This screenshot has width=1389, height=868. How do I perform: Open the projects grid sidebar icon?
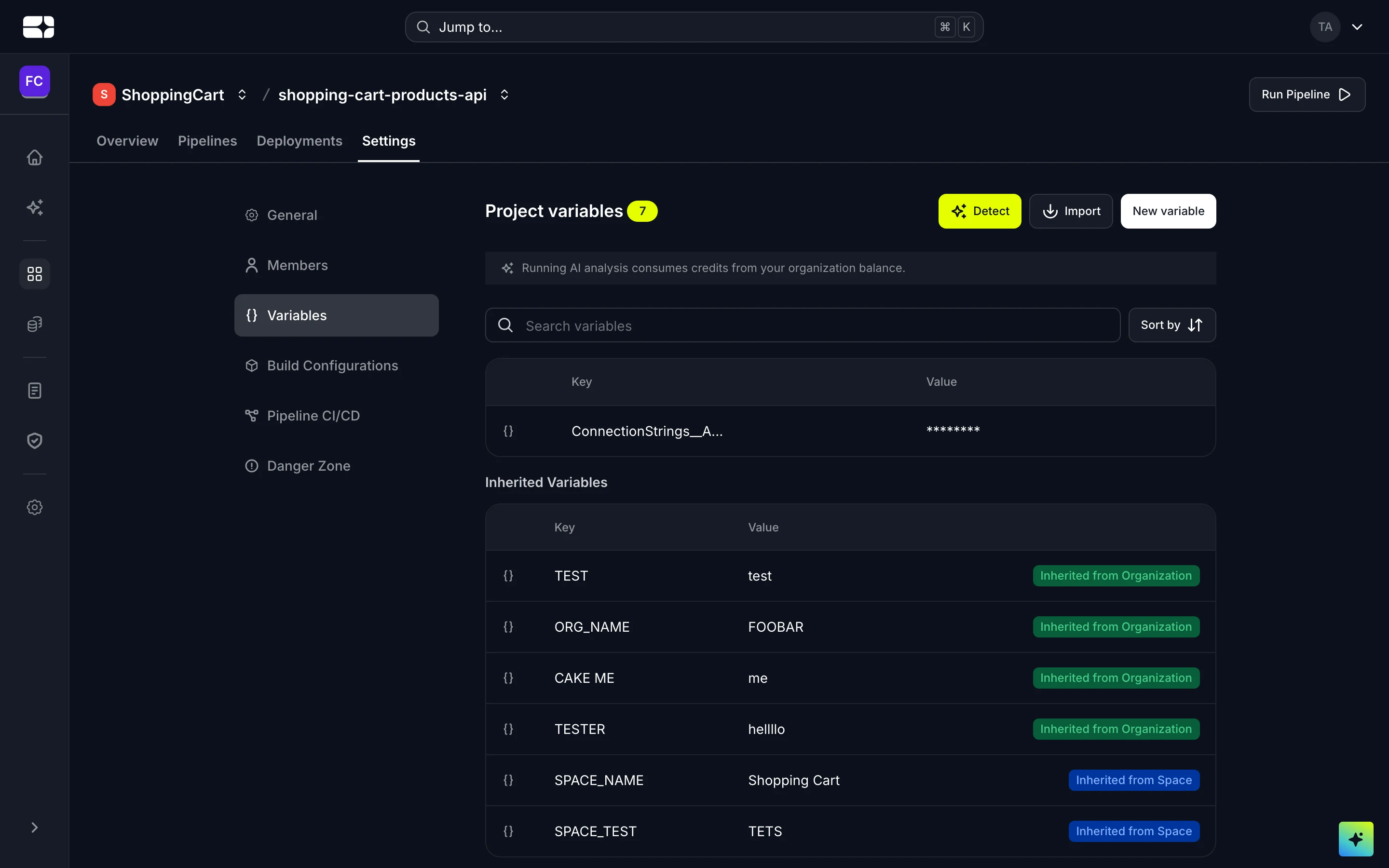click(34, 274)
